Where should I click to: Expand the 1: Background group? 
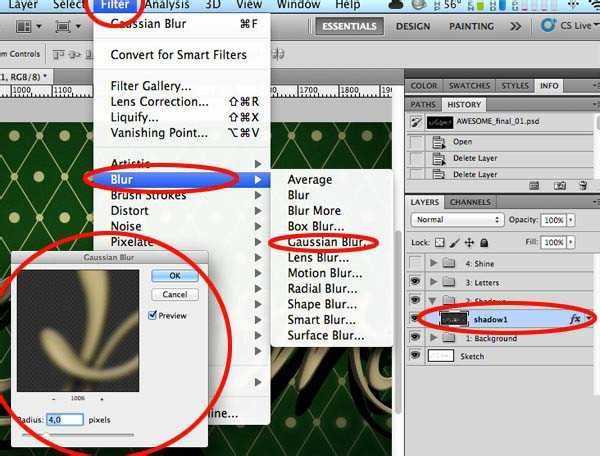(x=433, y=337)
